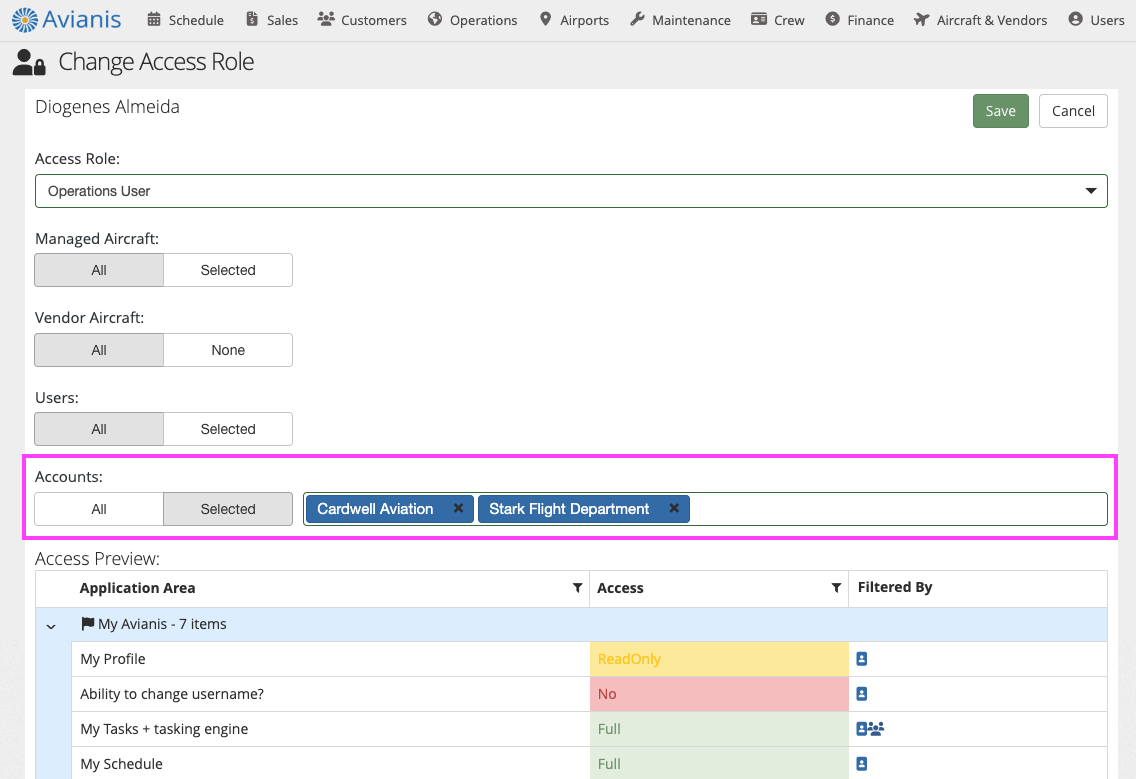Viewport: 1136px width, 779px height.
Task: Set Vendor Aircraft to None
Action: coord(228,350)
